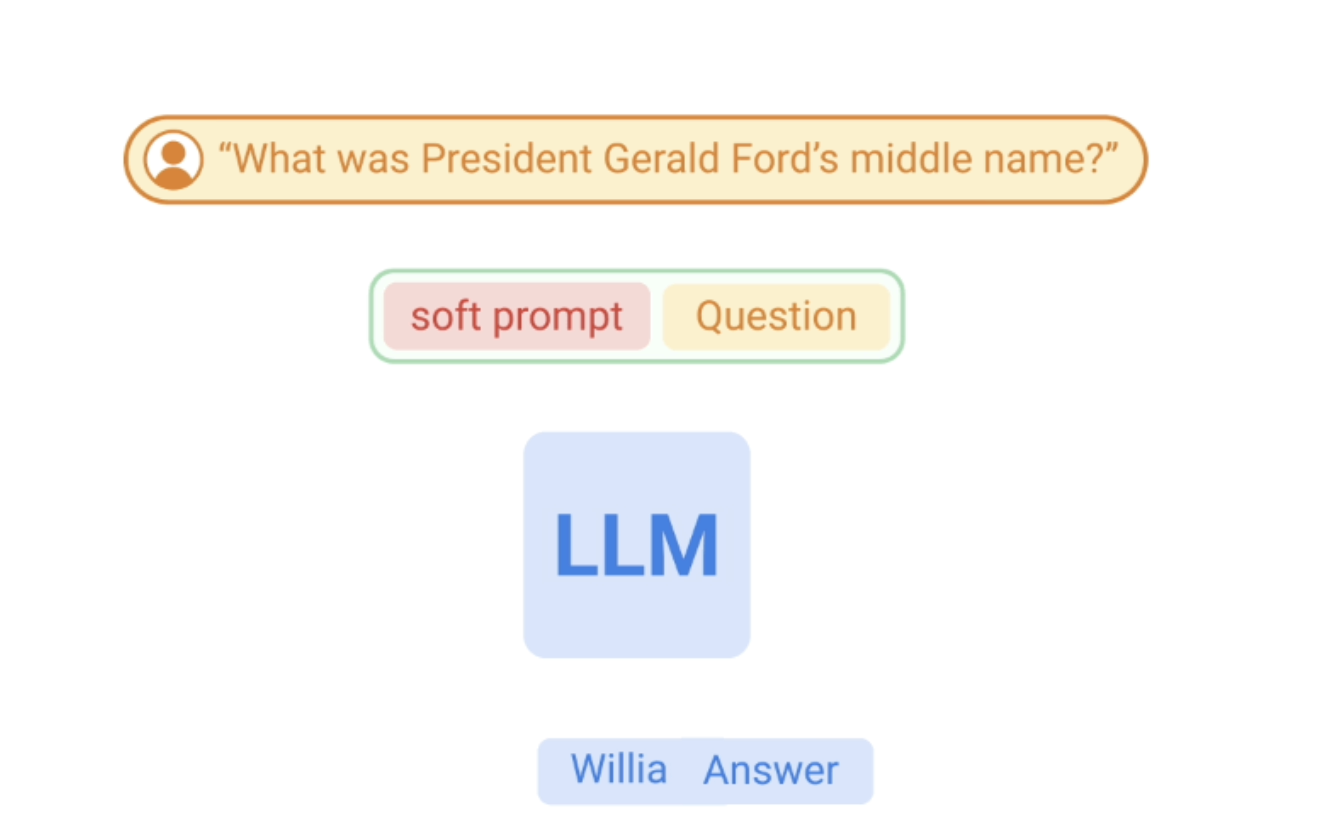Click "name?" at the question's end

click(x=1043, y=159)
